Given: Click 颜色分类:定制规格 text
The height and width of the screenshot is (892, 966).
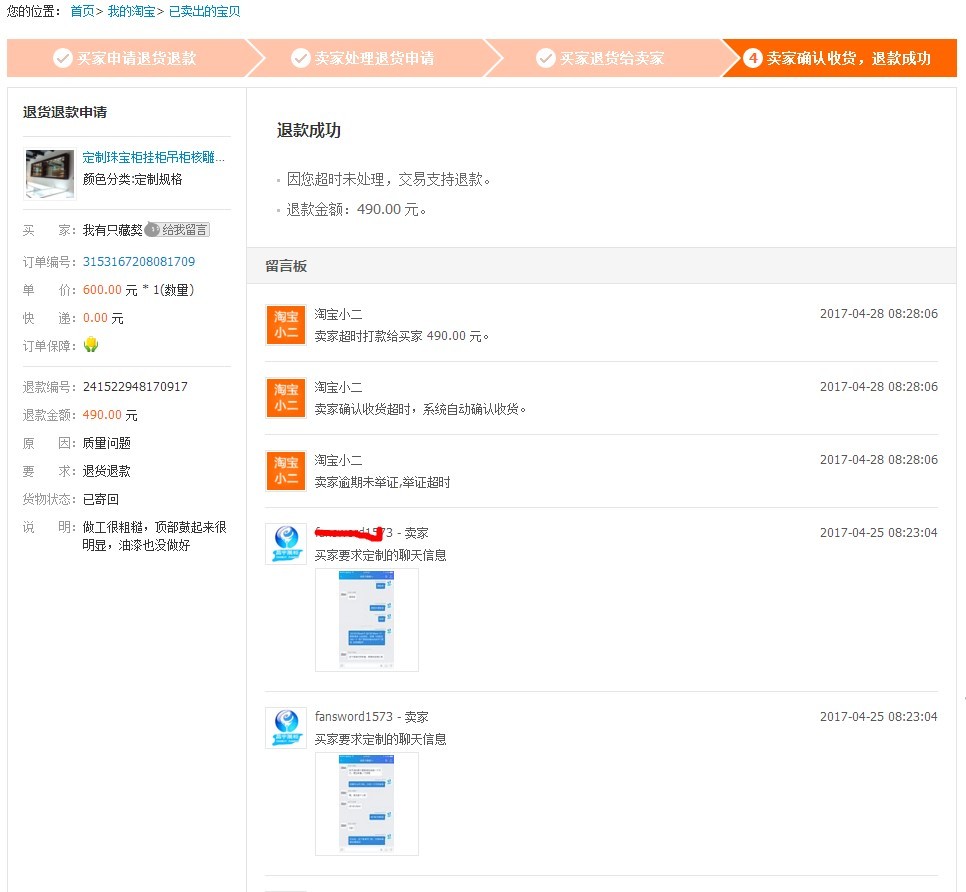Looking at the screenshot, I should (x=132, y=179).
